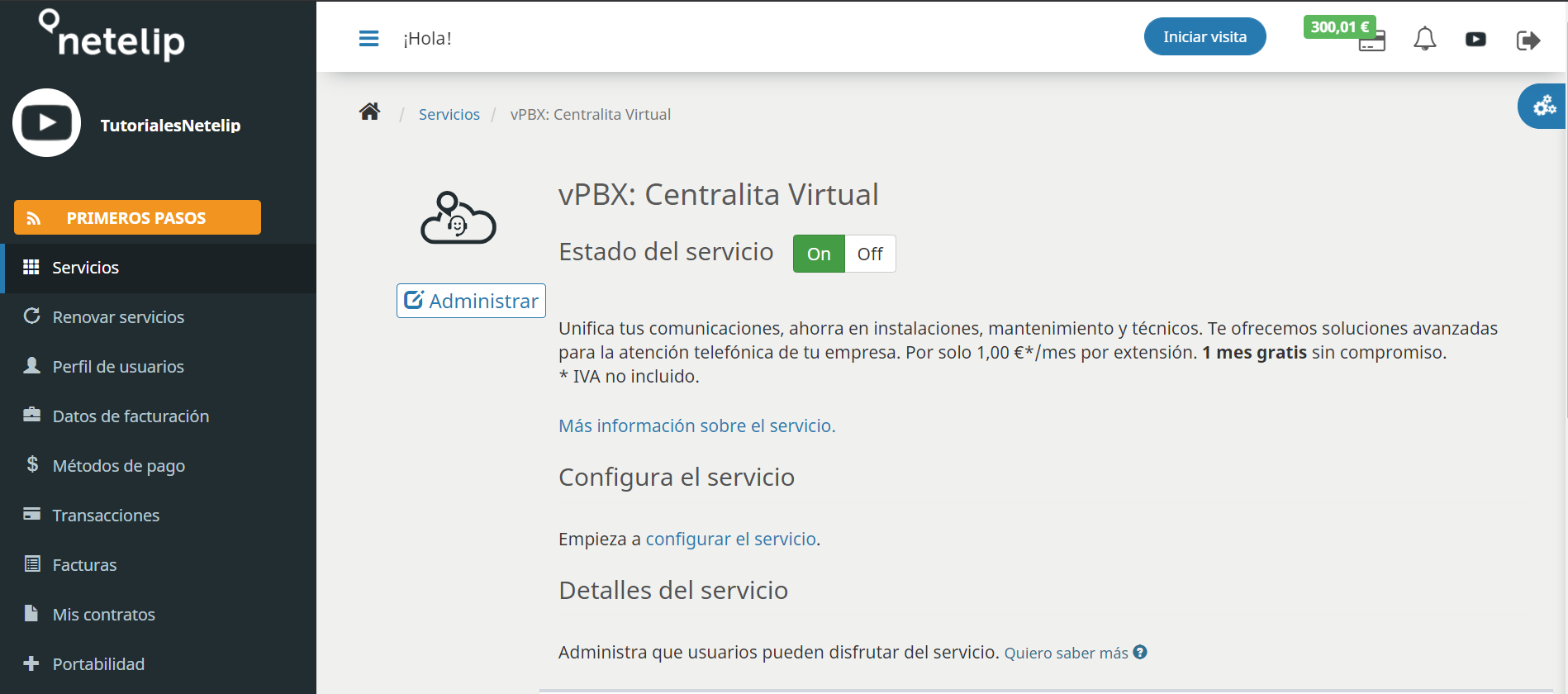Open PRIMEROS PASOS orange button

pyautogui.click(x=137, y=217)
